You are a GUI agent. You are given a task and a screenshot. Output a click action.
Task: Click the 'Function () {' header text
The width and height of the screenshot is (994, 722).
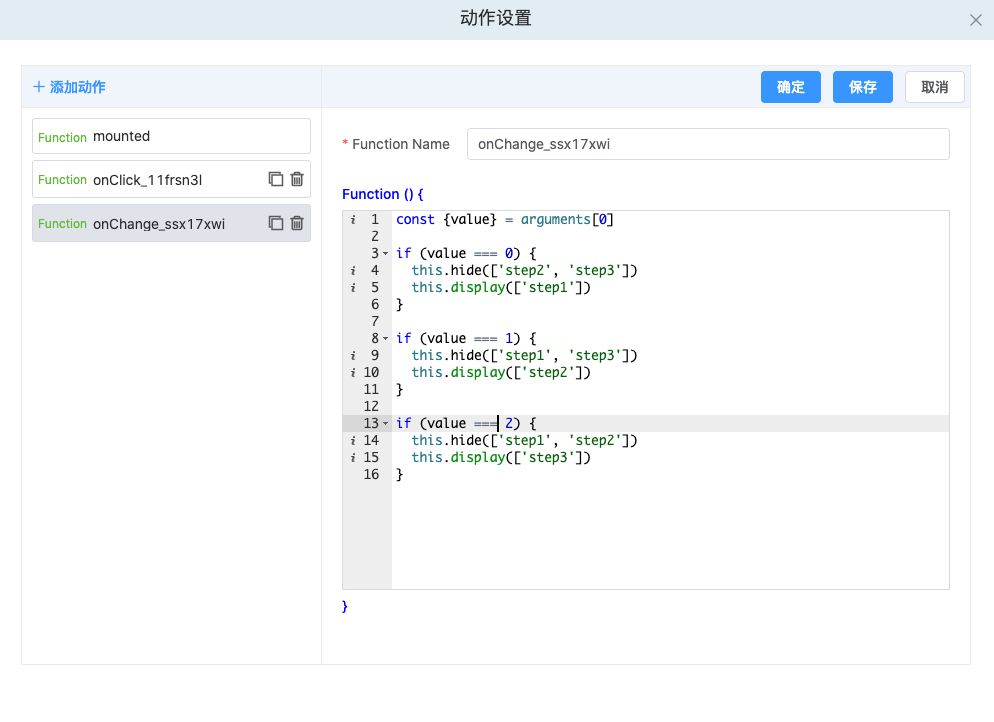[x=382, y=194]
